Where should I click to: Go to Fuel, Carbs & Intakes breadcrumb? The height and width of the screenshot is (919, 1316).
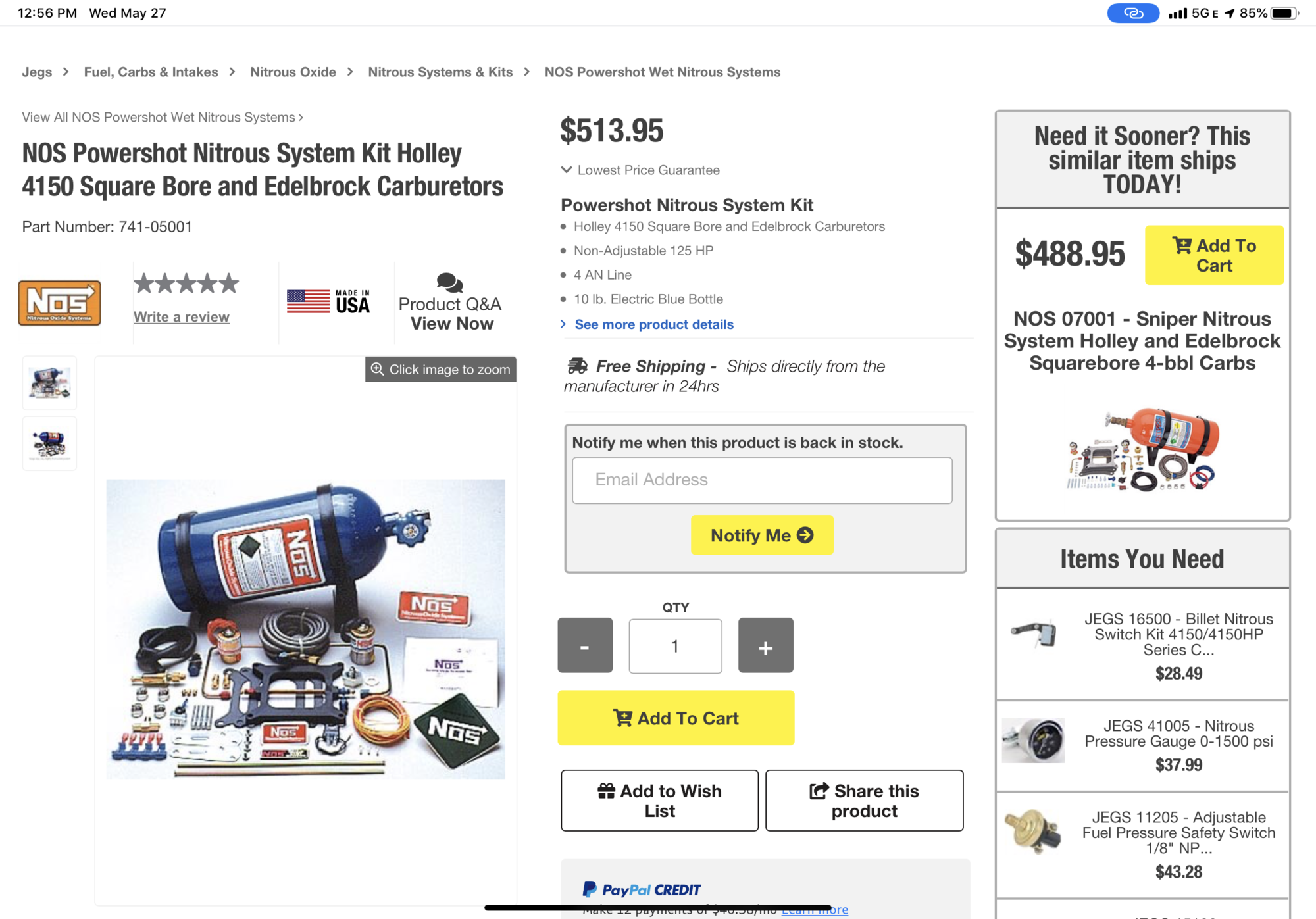coord(151,72)
